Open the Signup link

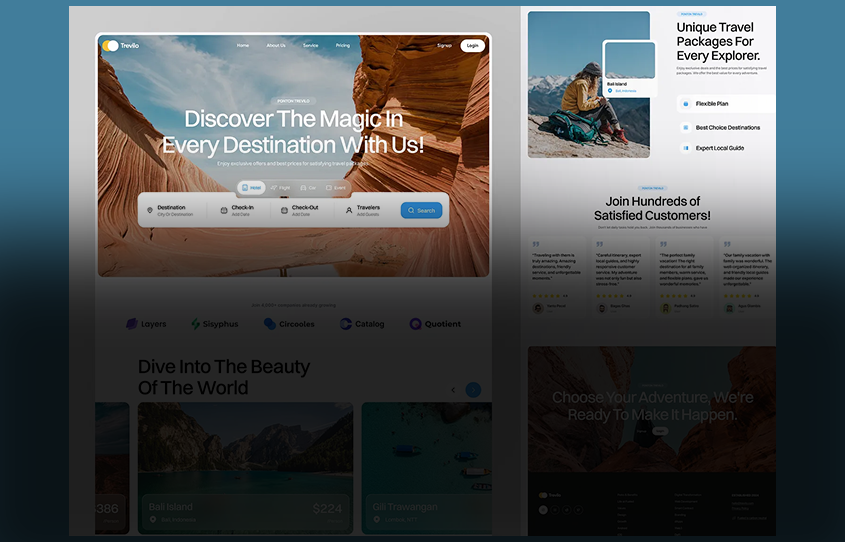pos(444,46)
